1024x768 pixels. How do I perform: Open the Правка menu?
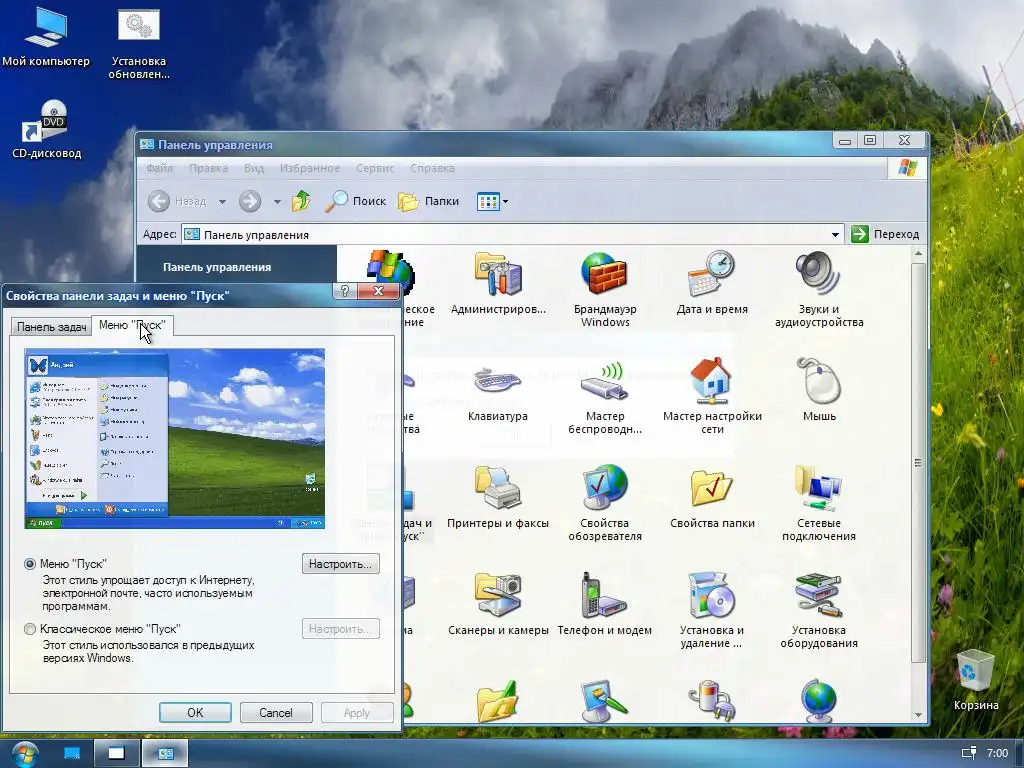tap(208, 168)
